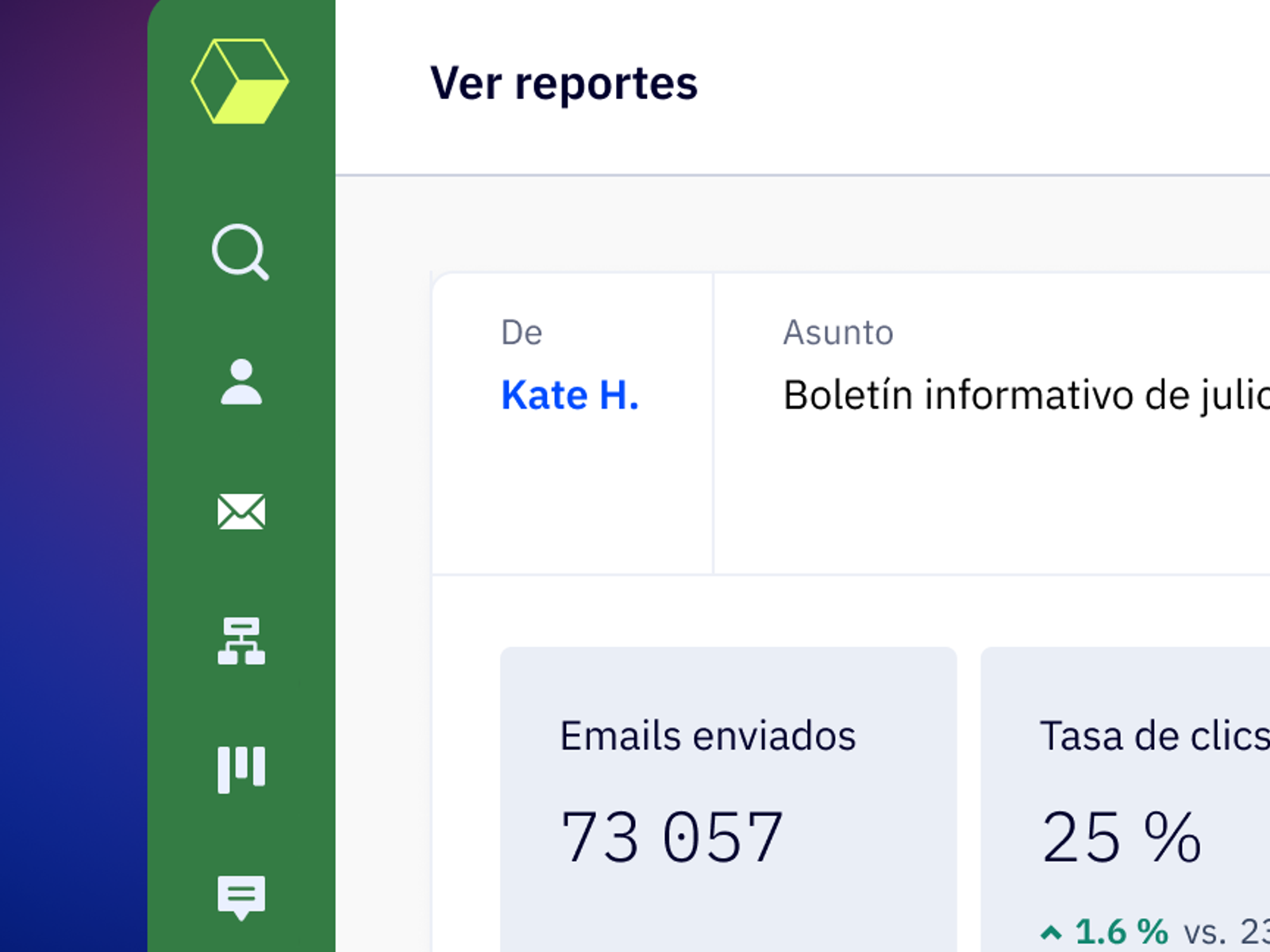Viewport: 1270px width, 952px height.
Task: Click the De field label
Action: (521, 332)
